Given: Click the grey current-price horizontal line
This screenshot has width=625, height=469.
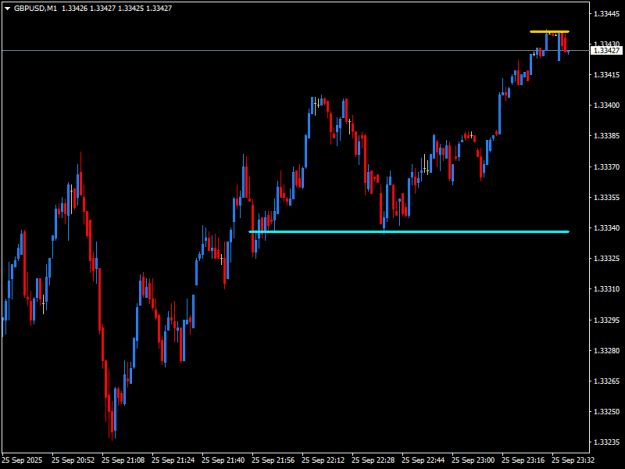Looking at the screenshot, I should point(295,51).
